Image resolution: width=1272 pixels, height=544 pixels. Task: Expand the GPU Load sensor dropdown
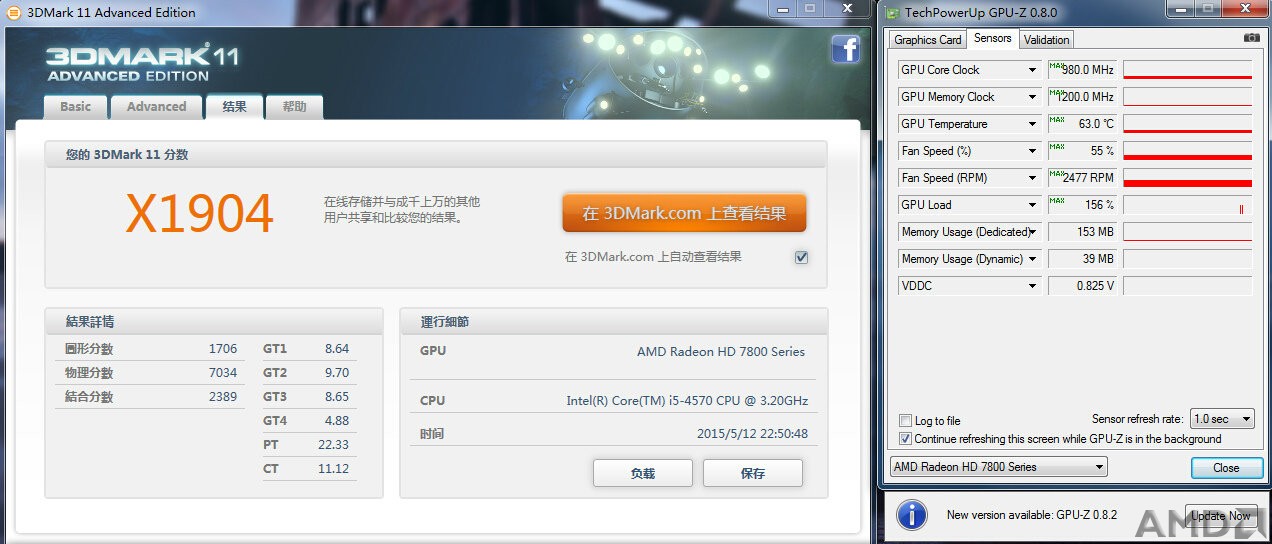(x=1033, y=205)
